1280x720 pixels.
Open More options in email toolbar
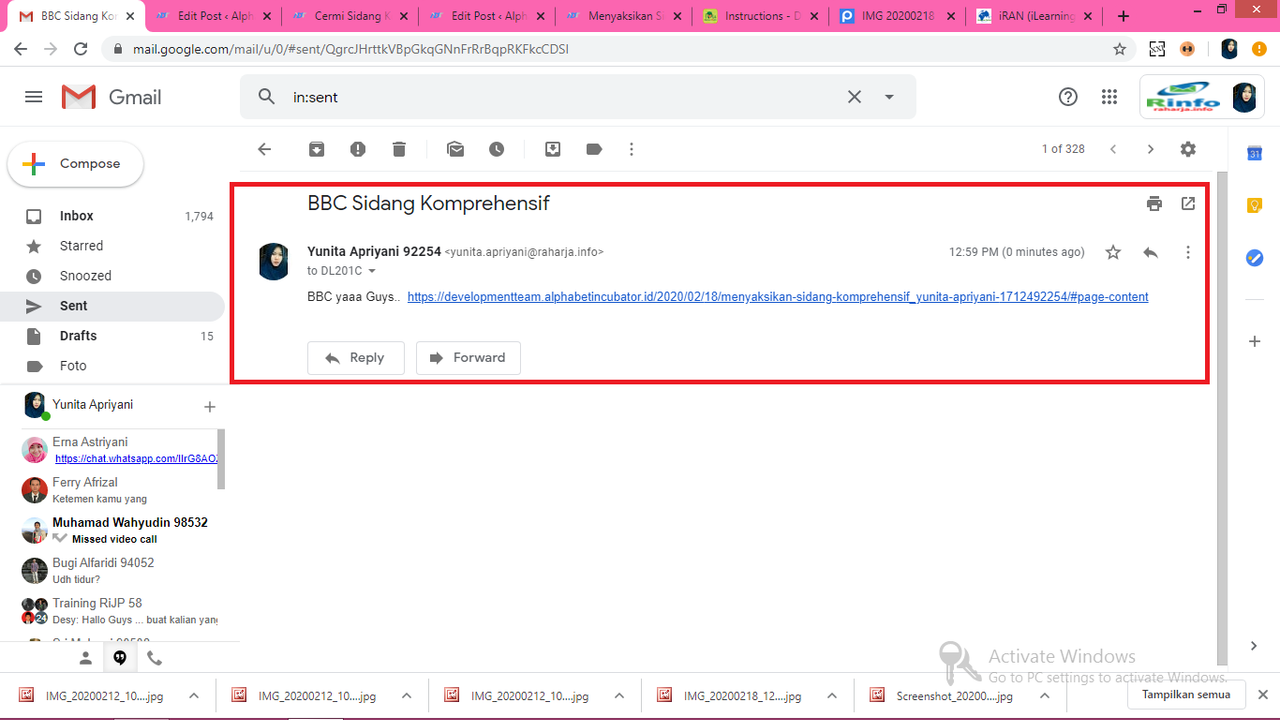(631, 149)
